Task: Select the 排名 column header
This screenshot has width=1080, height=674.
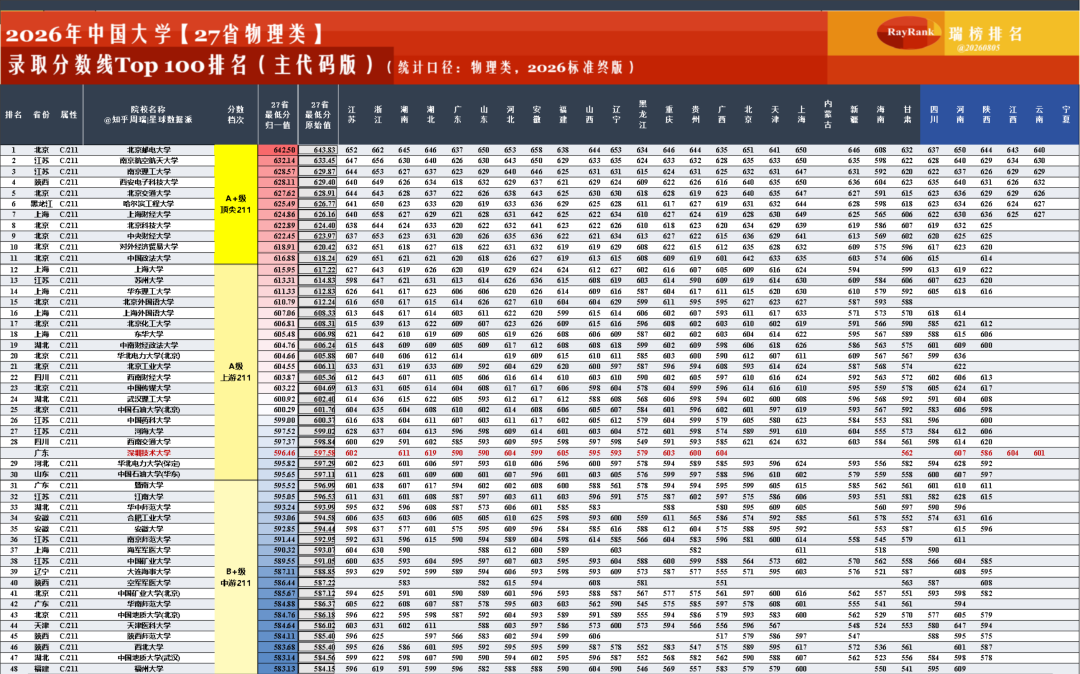Action: (13, 115)
